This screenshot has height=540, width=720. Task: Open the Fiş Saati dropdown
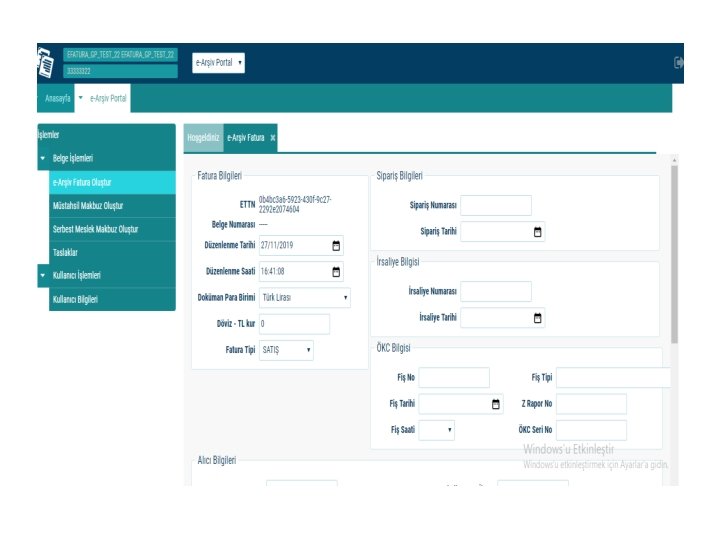(x=437, y=430)
